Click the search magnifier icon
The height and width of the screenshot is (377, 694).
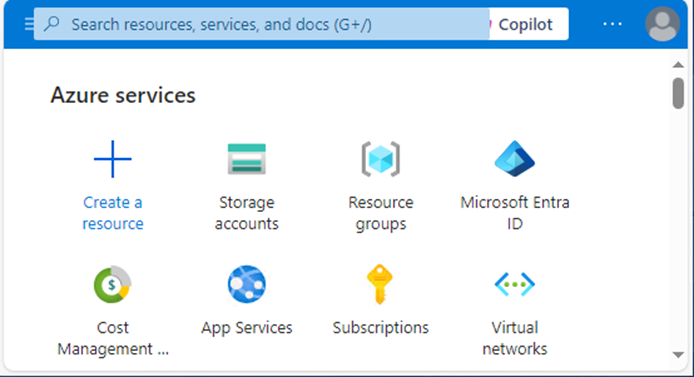click(52, 23)
